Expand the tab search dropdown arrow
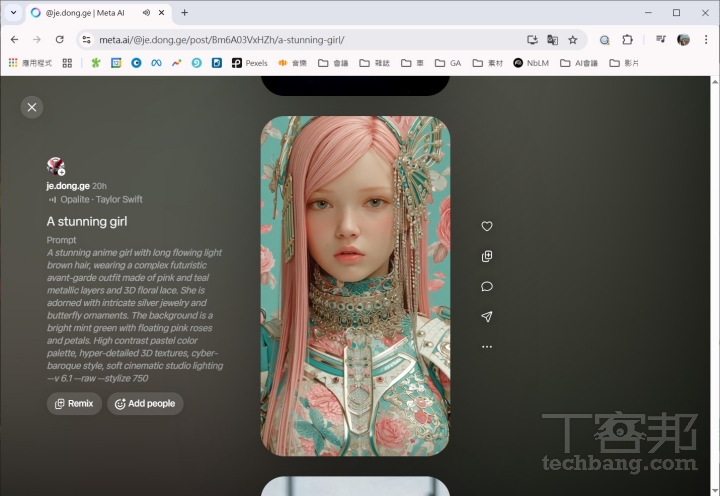Screen dimensions: 720x496 pos(14,13)
